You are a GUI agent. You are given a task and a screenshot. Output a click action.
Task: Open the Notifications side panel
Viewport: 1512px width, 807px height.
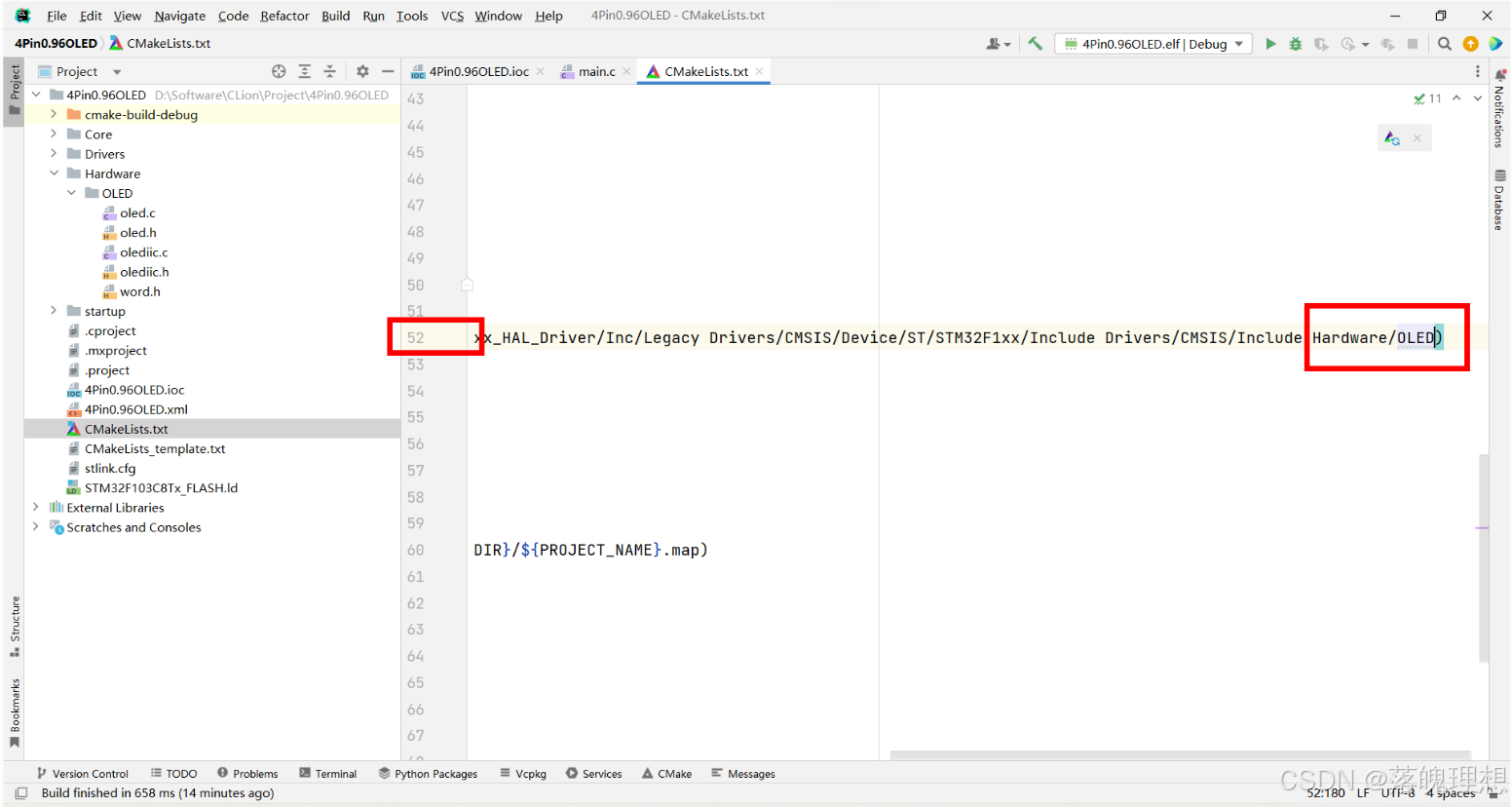(x=1500, y=109)
